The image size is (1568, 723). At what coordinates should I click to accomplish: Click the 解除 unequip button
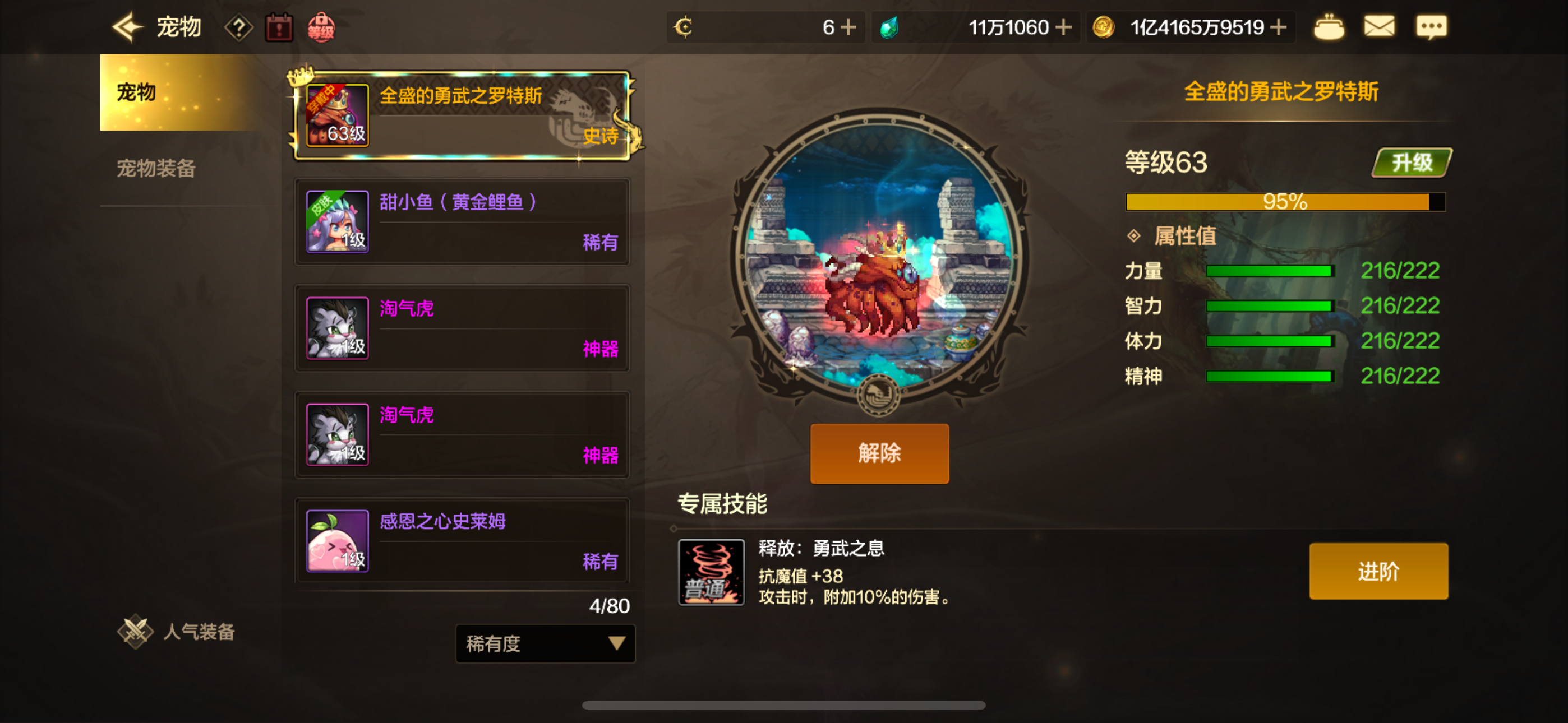click(879, 453)
